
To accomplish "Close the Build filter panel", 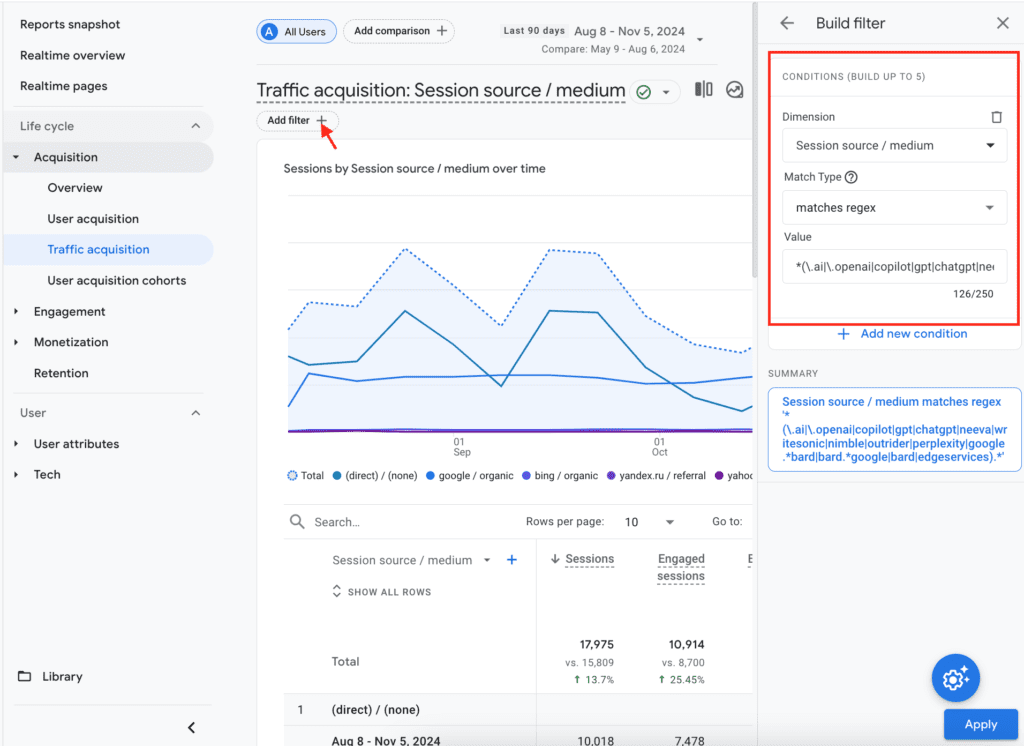I will click(1002, 24).
